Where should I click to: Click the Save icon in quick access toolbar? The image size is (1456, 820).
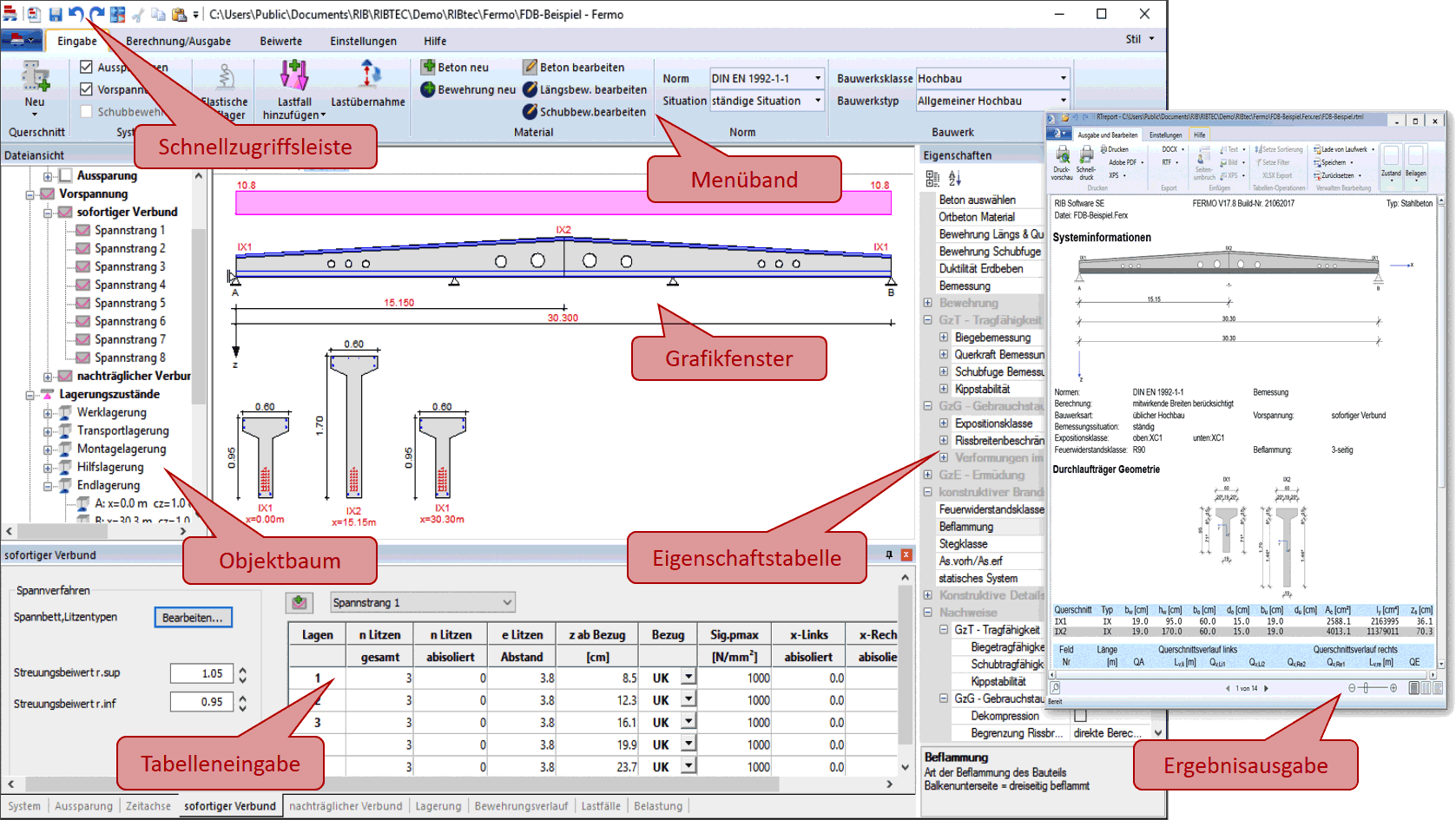pos(56,15)
